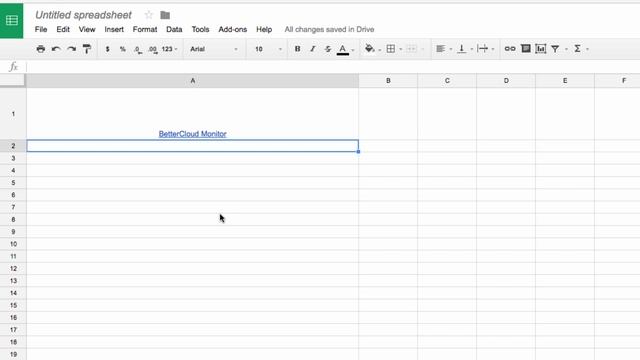Select row 1 header
The width and height of the screenshot is (640, 360).
coord(13,114)
